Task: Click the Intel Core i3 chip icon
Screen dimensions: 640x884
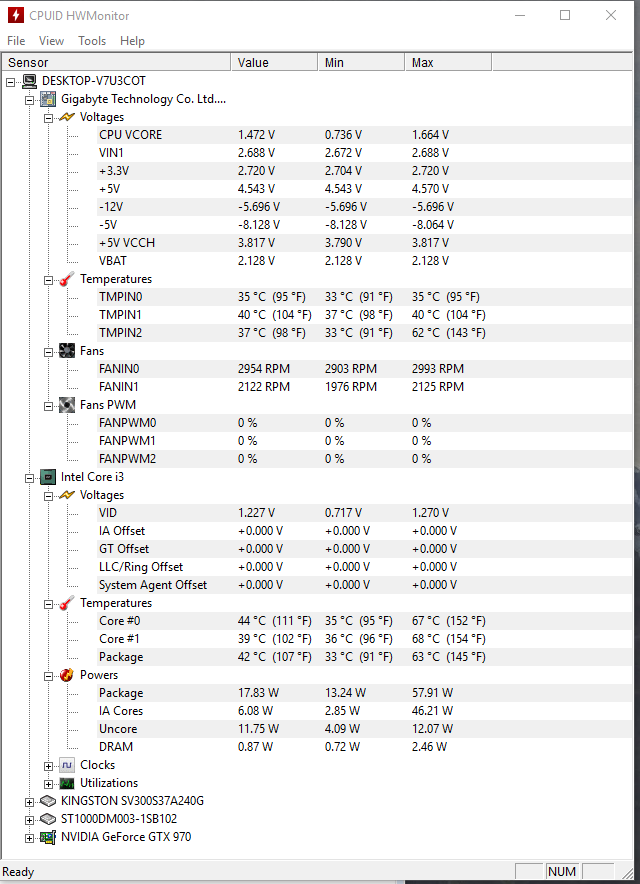Action: 48,477
